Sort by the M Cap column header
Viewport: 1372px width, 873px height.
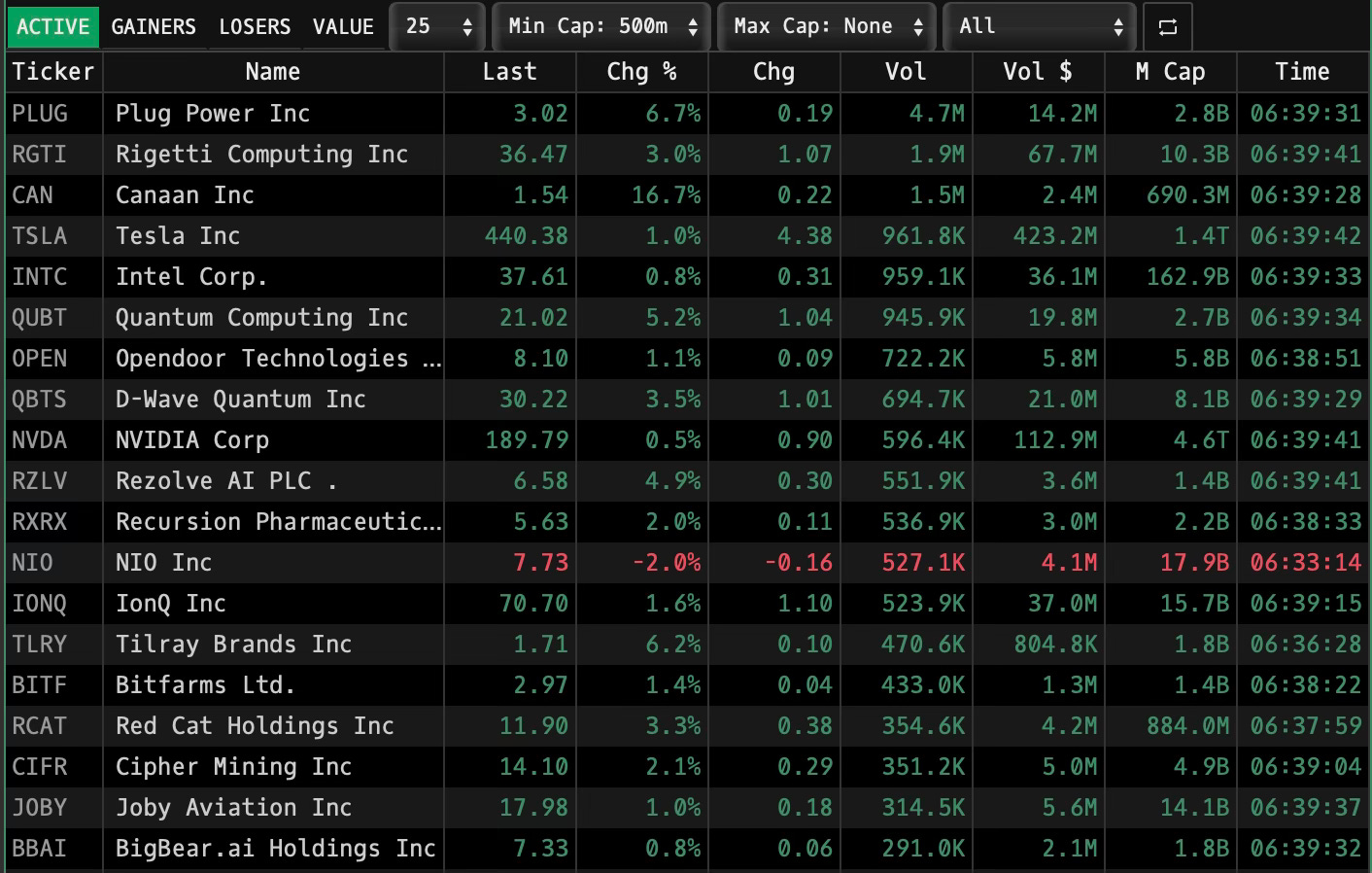[x=1171, y=72]
